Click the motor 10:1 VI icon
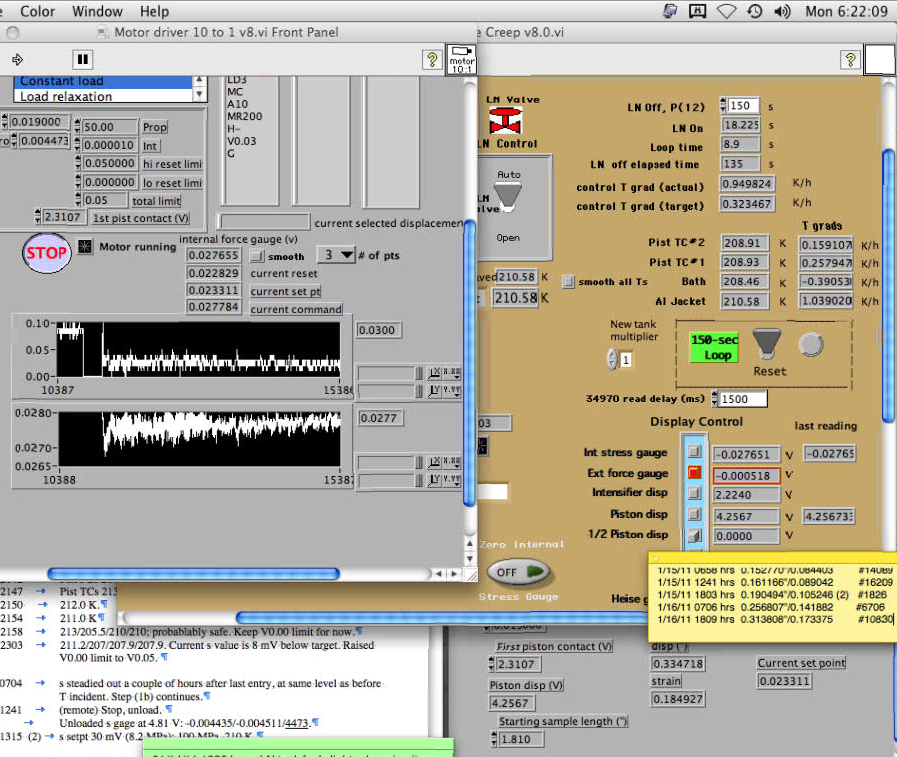Image resolution: width=897 pixels, height=757 pixels. (x=461, y=58)
